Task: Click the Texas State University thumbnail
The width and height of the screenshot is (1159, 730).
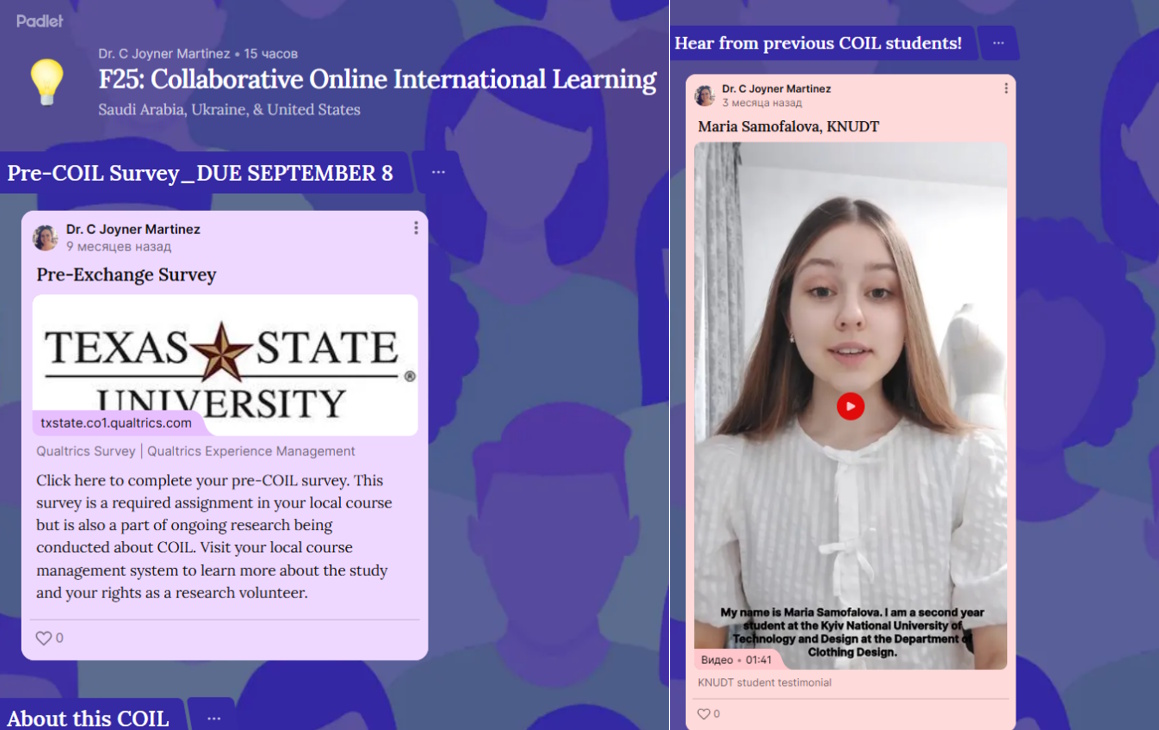Action: pos(225,360)
